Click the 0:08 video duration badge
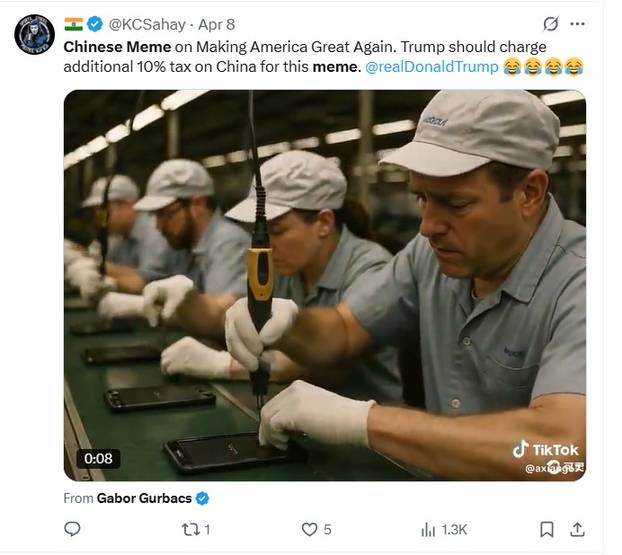The image size is (622, 555). pyautogui.click(x=99, y=459)
